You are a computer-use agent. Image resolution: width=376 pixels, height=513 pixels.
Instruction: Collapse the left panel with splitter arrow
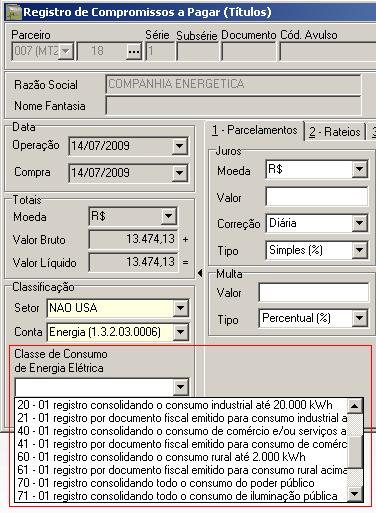click(200, 273)
